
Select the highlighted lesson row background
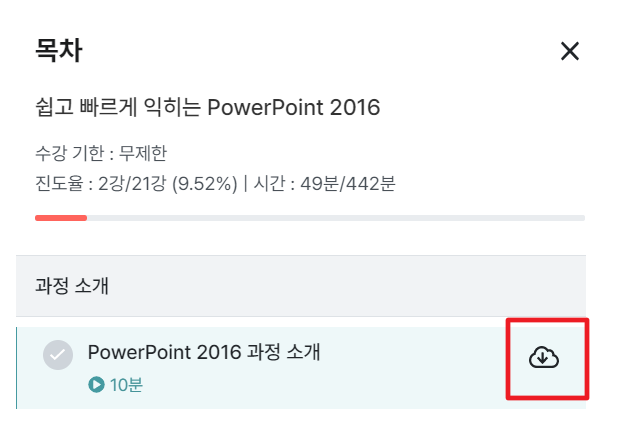point(301,368)
